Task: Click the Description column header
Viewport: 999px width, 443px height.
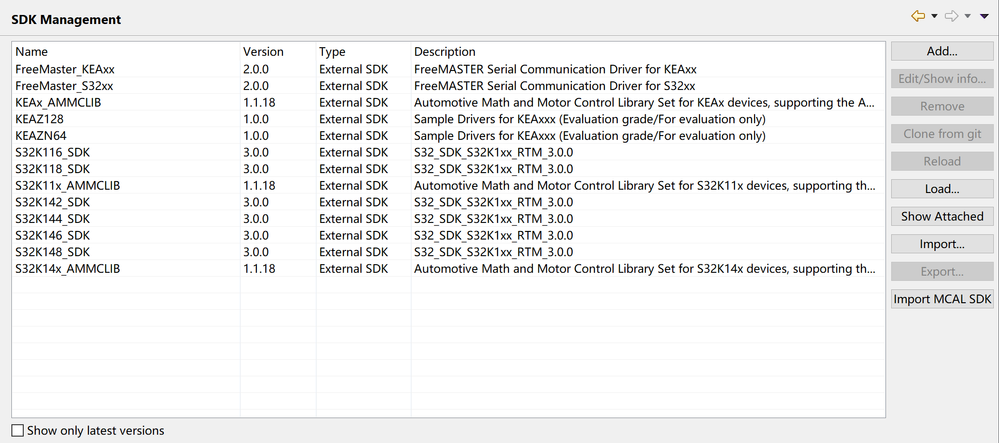Action: click(445, 51)
